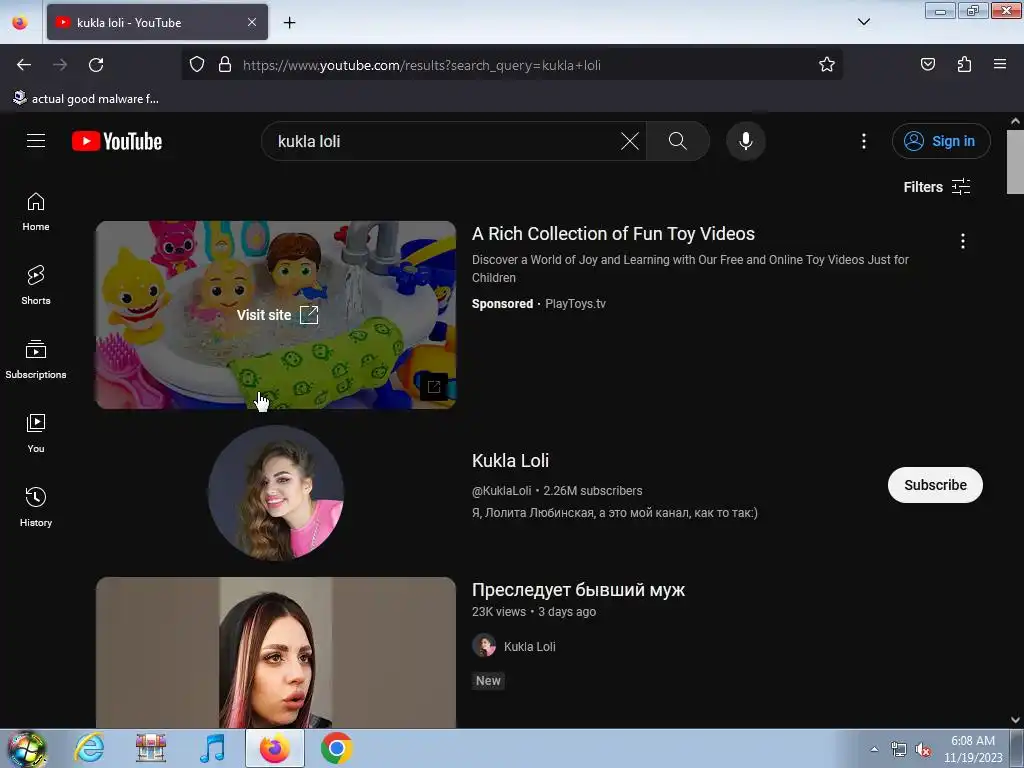The height and width of the screenshot is (768, 1024).
Task: Click the Firefox taskbar button
Action: click(275, 748)
